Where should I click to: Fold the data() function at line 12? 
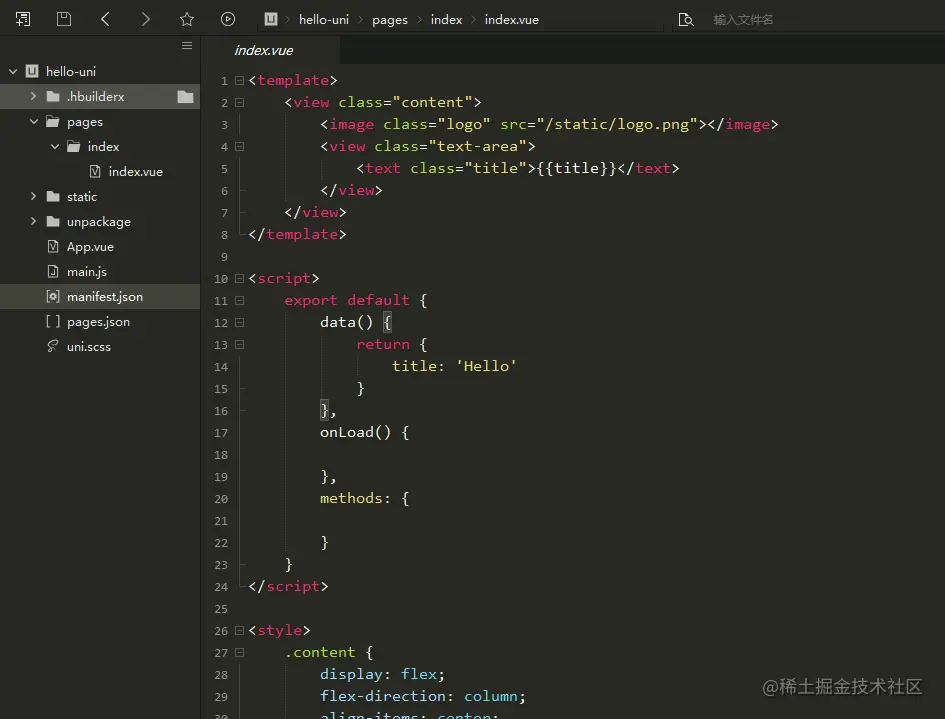coord(239,322)
